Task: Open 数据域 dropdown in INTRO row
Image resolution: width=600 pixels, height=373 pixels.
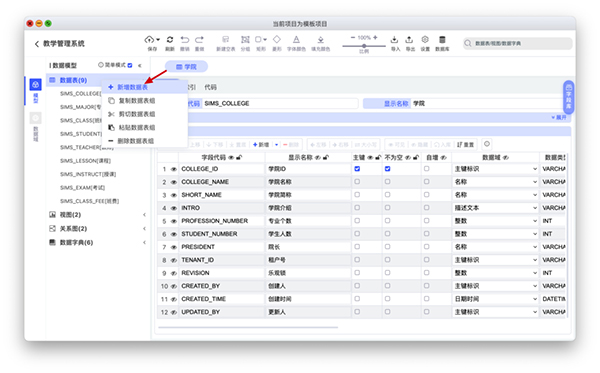Action: tap(495, 208)
